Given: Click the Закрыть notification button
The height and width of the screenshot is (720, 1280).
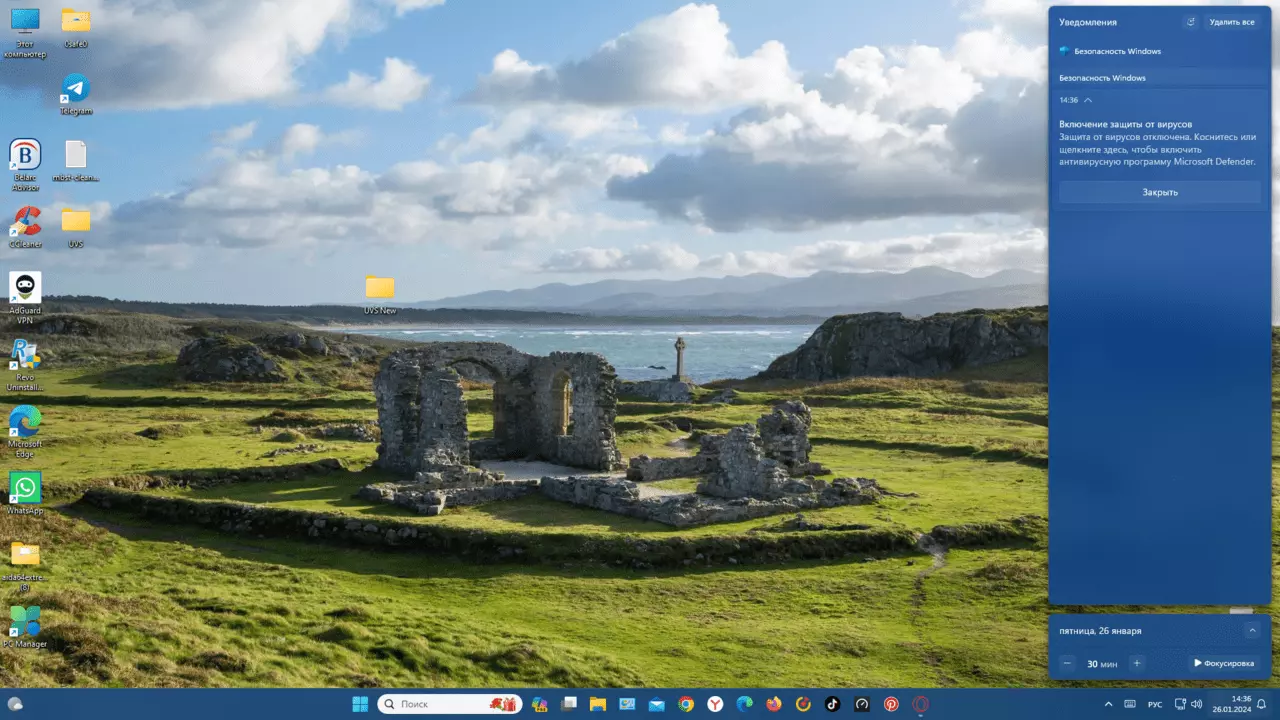Looking at the screenshot, I should [x=1160, y=192].
